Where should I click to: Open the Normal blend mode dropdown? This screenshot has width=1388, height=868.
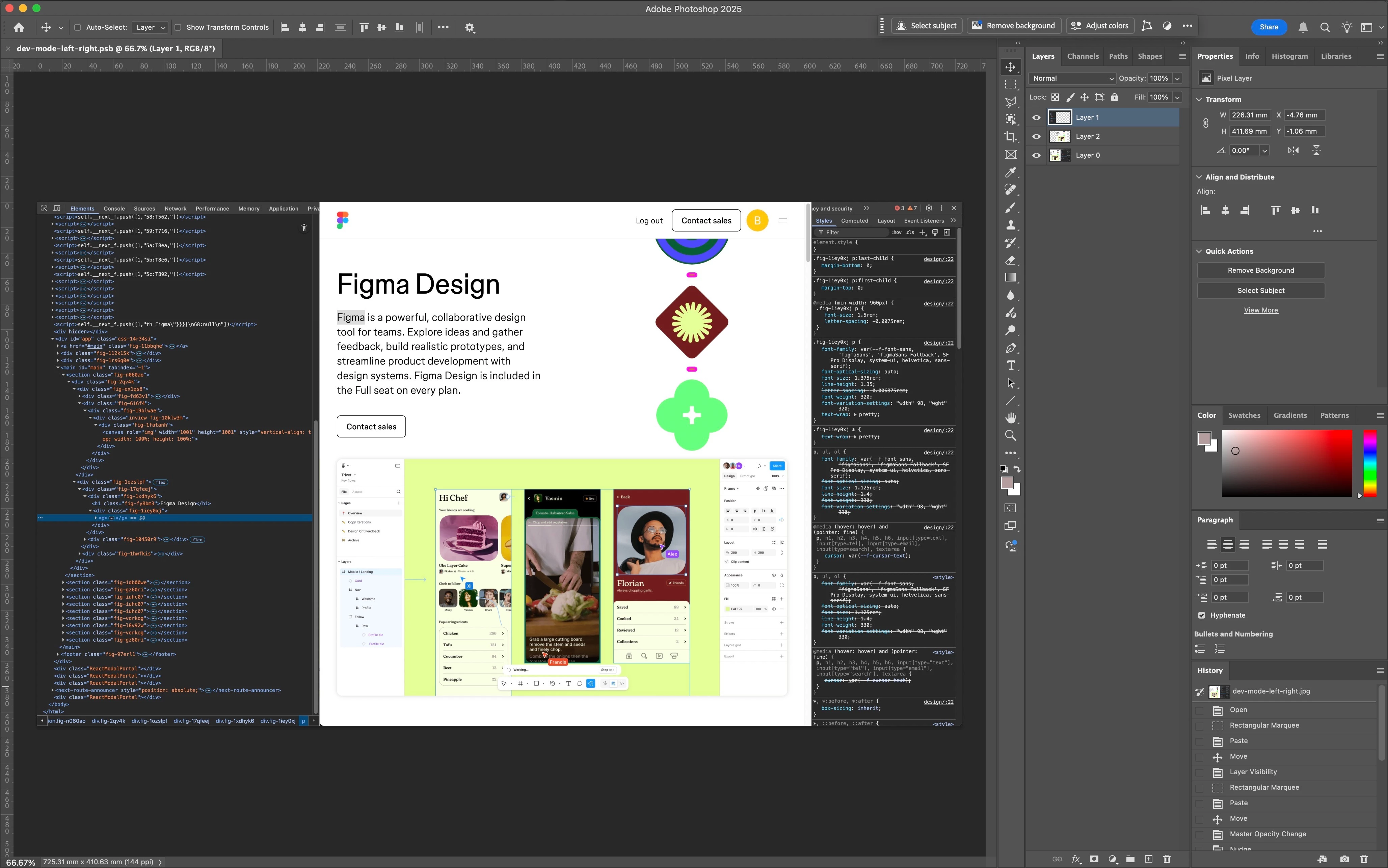click(x=1072, y=78)
